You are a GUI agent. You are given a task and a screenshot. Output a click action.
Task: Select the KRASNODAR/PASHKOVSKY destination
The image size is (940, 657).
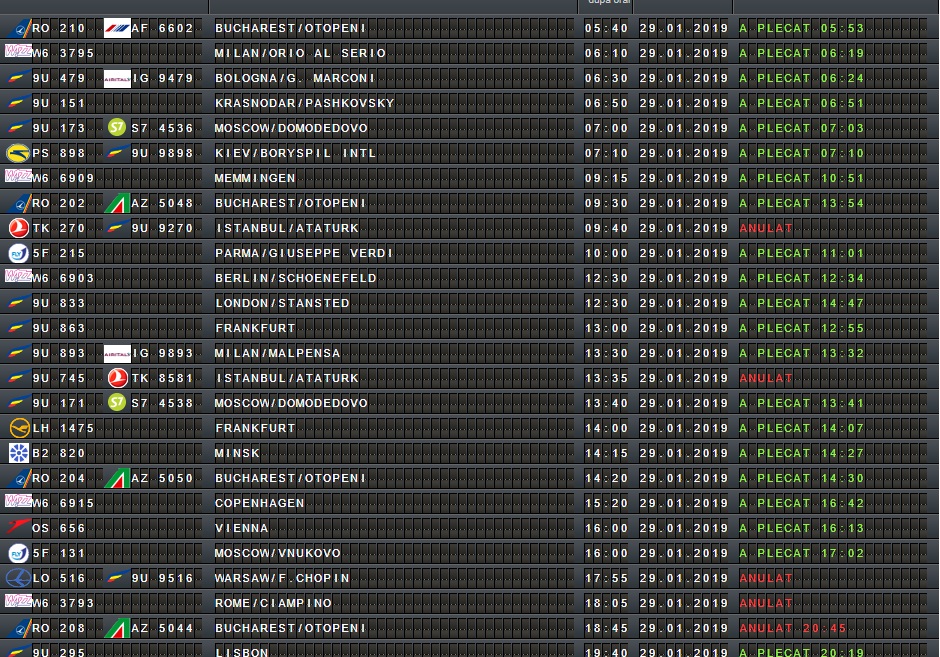pyautogui.click(x=305, y=103)
